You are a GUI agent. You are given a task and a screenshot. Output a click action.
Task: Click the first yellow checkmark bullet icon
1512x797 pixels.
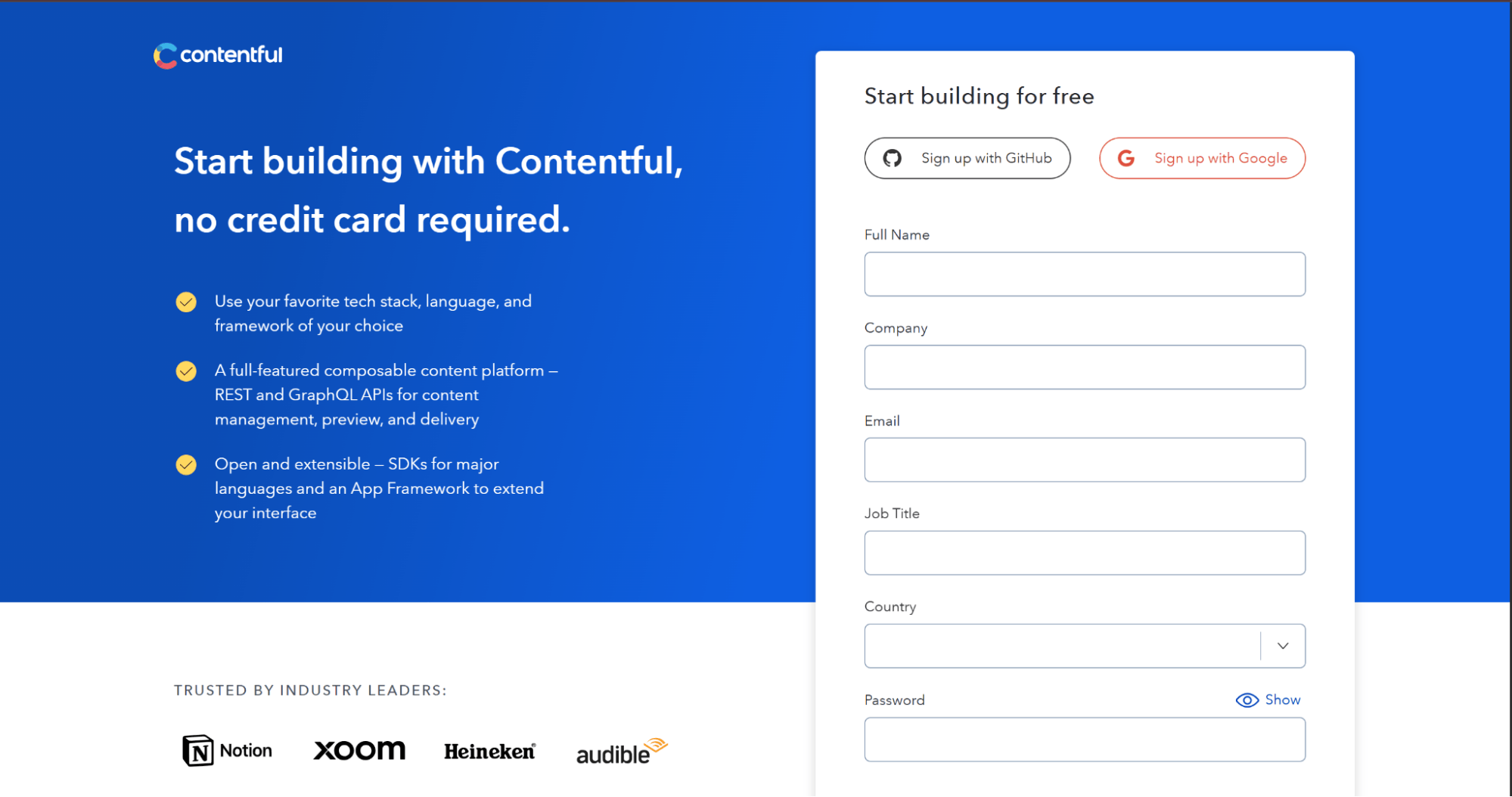(x=186, y=302)
